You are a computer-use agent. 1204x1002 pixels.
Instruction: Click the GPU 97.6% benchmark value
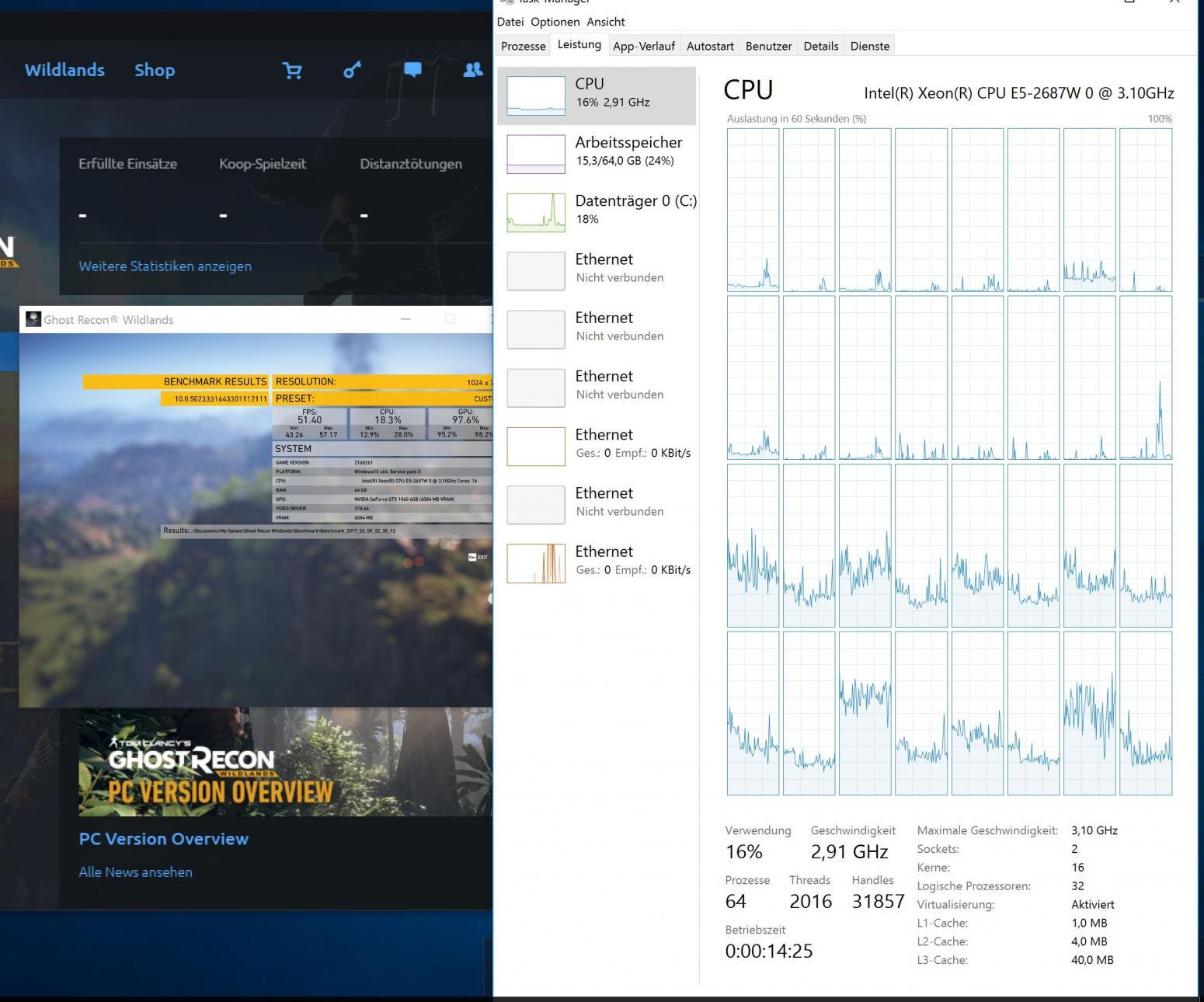pos(465,419)
